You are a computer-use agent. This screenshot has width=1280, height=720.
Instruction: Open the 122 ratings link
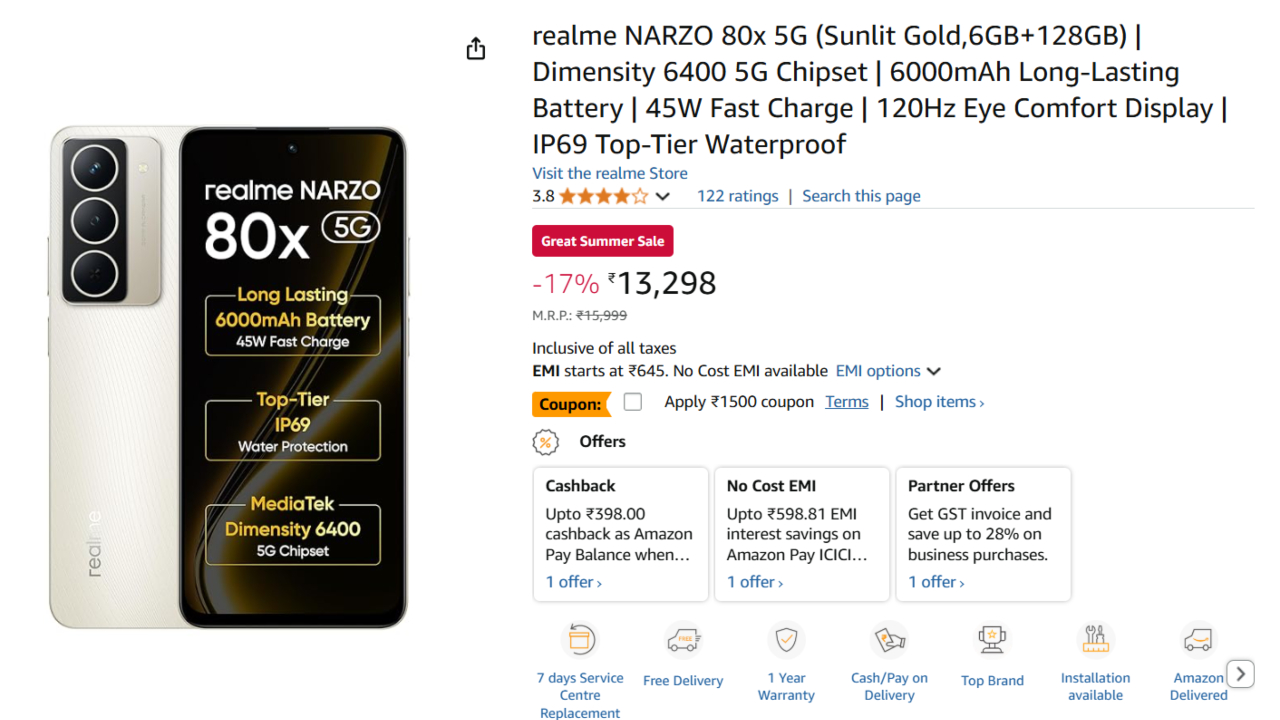738,196
